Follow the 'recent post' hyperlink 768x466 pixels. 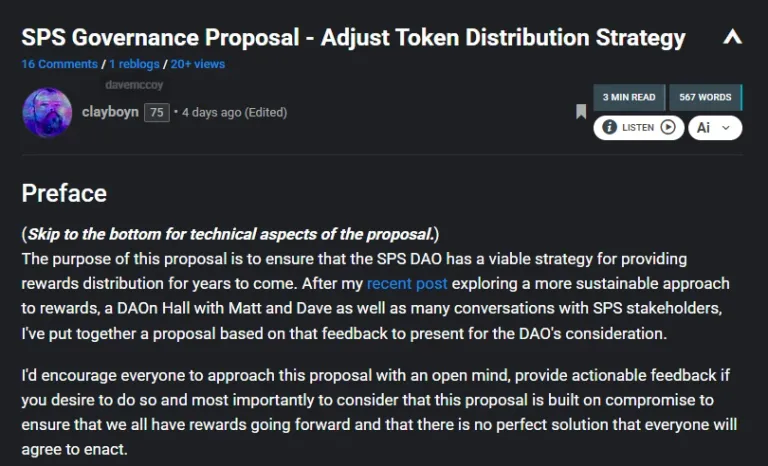(407, 284)
